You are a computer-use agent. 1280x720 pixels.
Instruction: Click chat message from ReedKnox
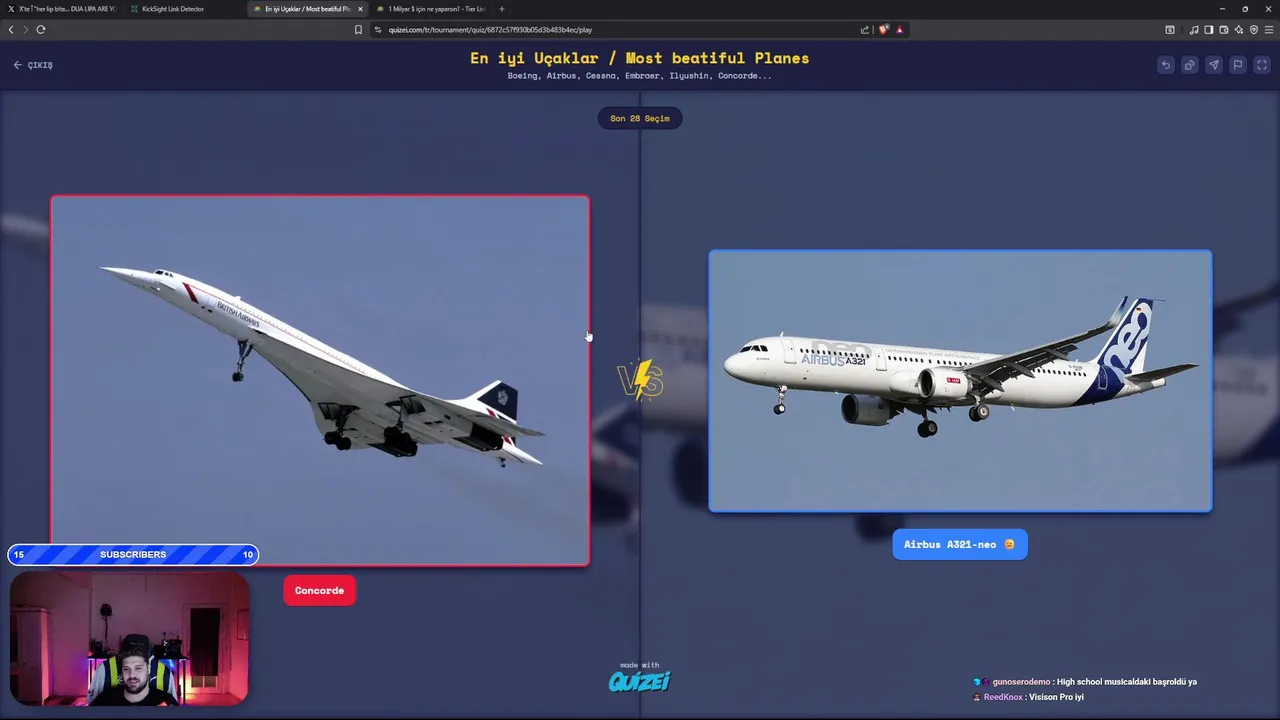(1029, 697)
